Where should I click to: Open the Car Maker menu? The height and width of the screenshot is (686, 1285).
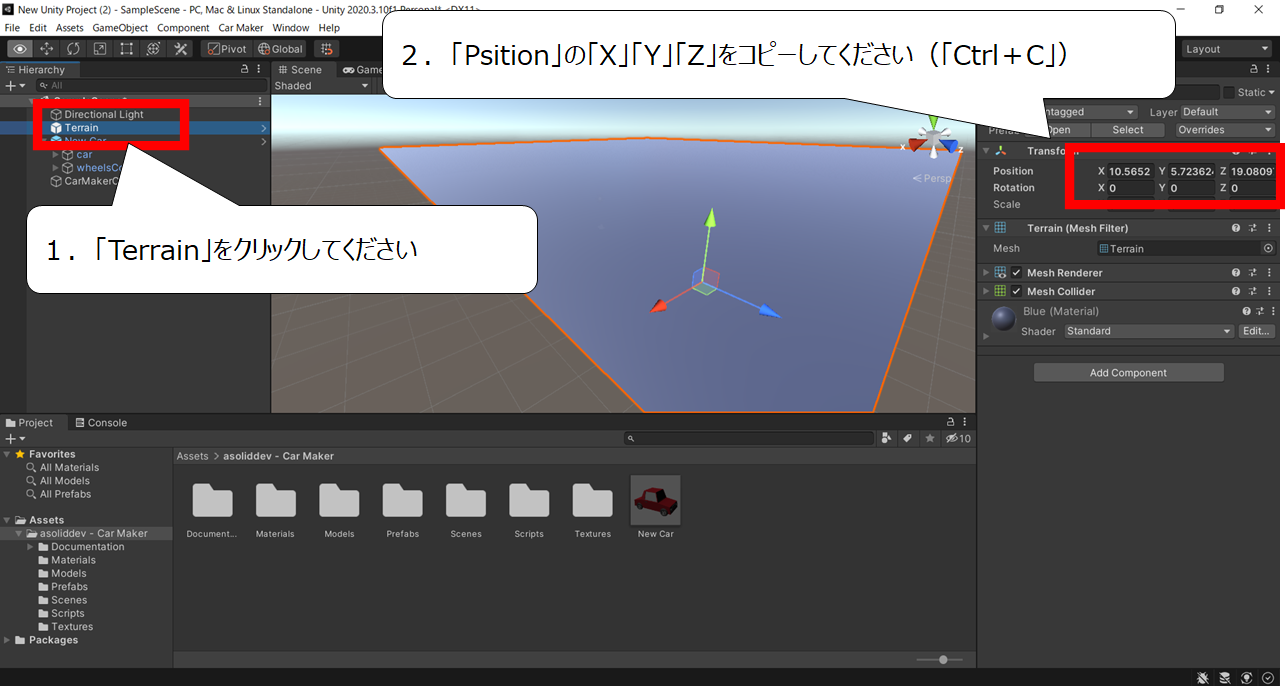click(x=241, y=28)
